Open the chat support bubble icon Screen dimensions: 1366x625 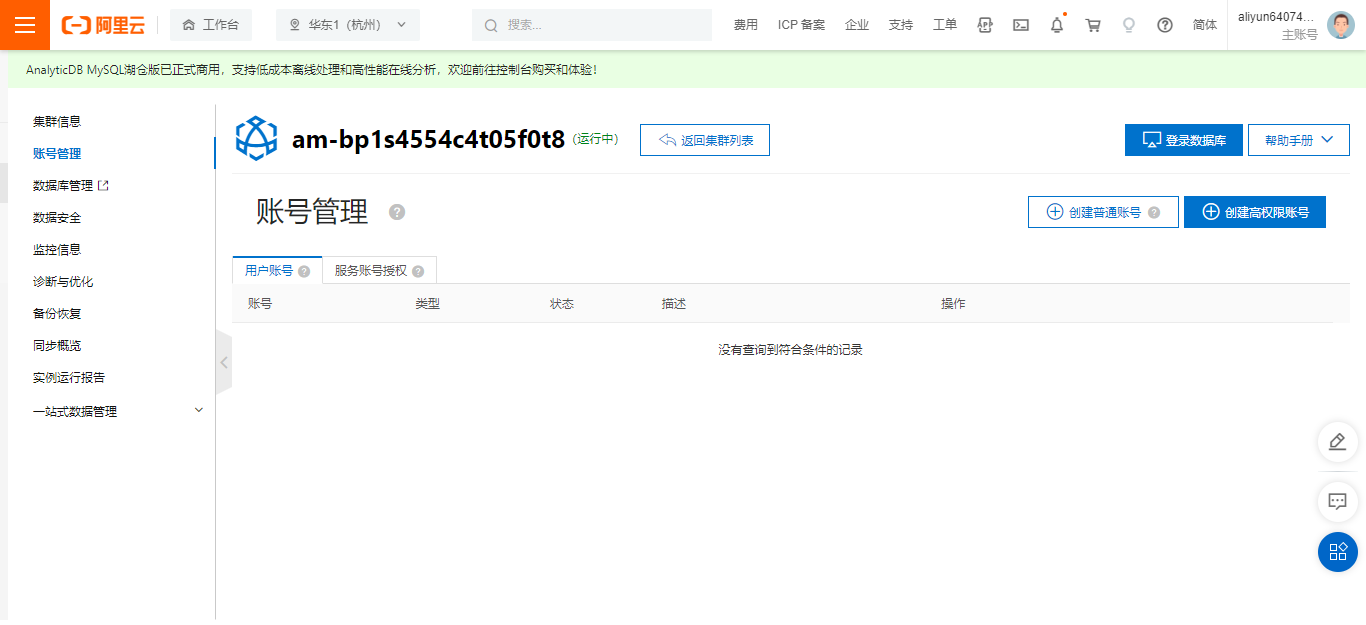[x=1337, y=500]
